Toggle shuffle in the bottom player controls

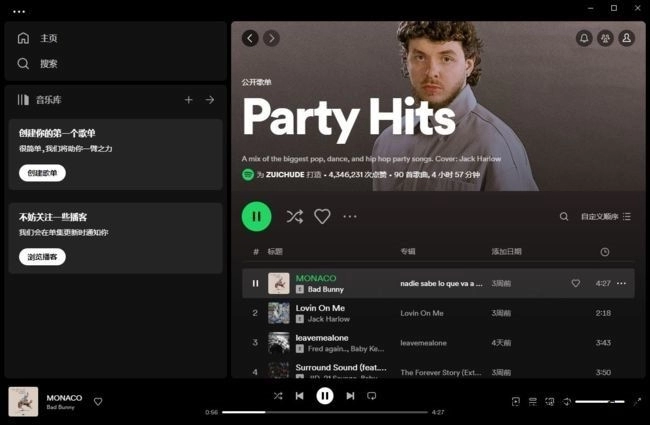(x=278, y=396)
